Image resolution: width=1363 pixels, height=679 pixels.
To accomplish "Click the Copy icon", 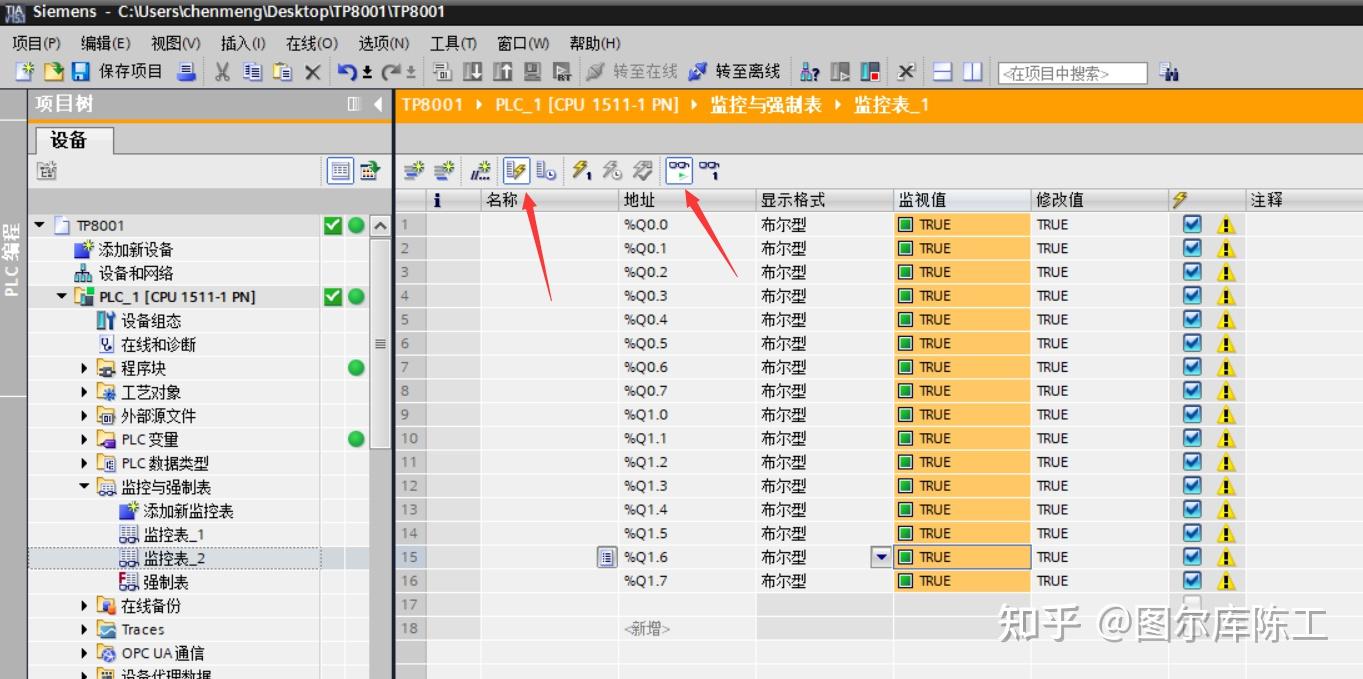I will click(253, 72).
